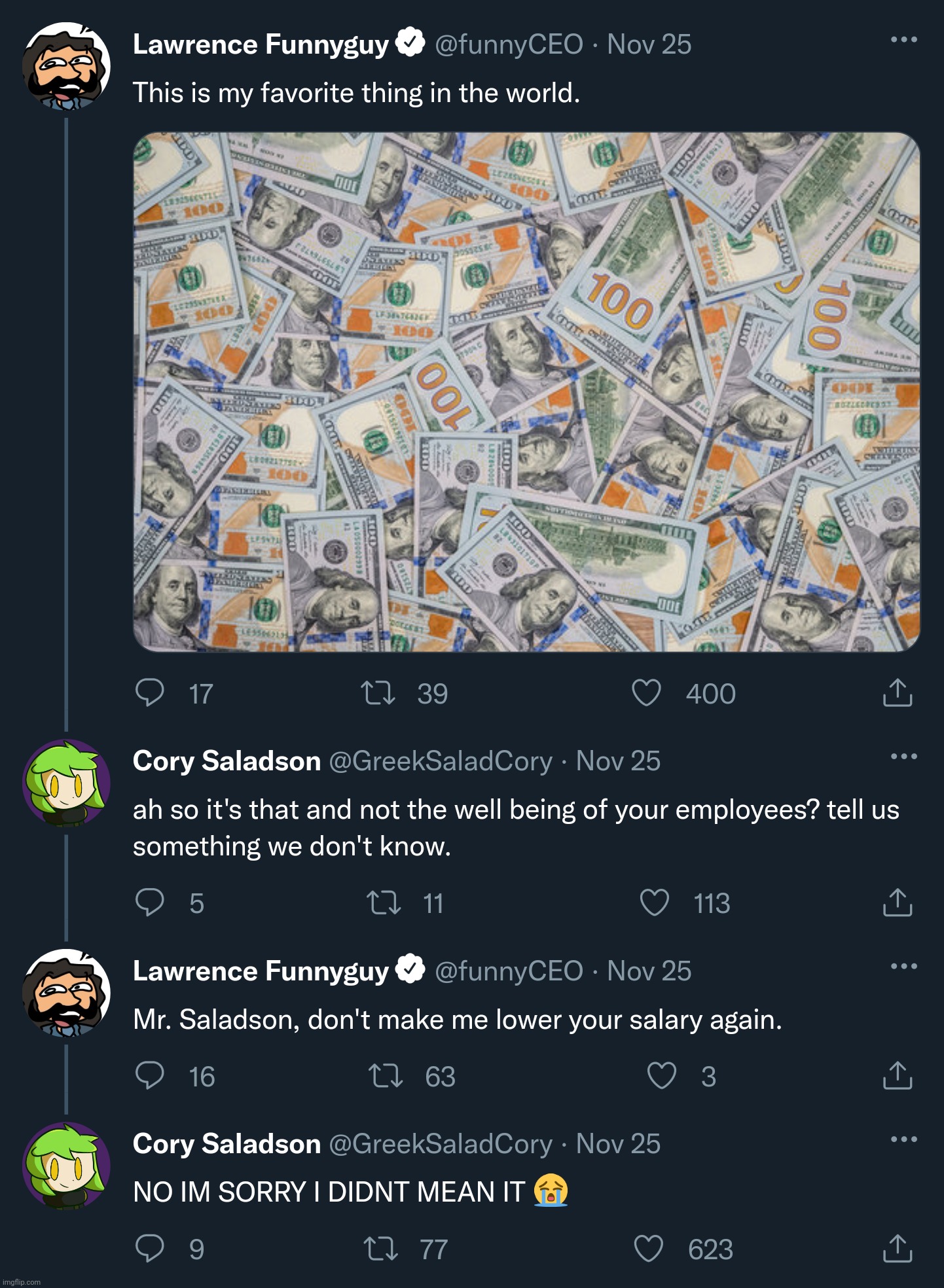This screenshot has width=944, height=1288.
Task: Share Cory's employees well-being tweet
Action: click(x=897, y=903)
